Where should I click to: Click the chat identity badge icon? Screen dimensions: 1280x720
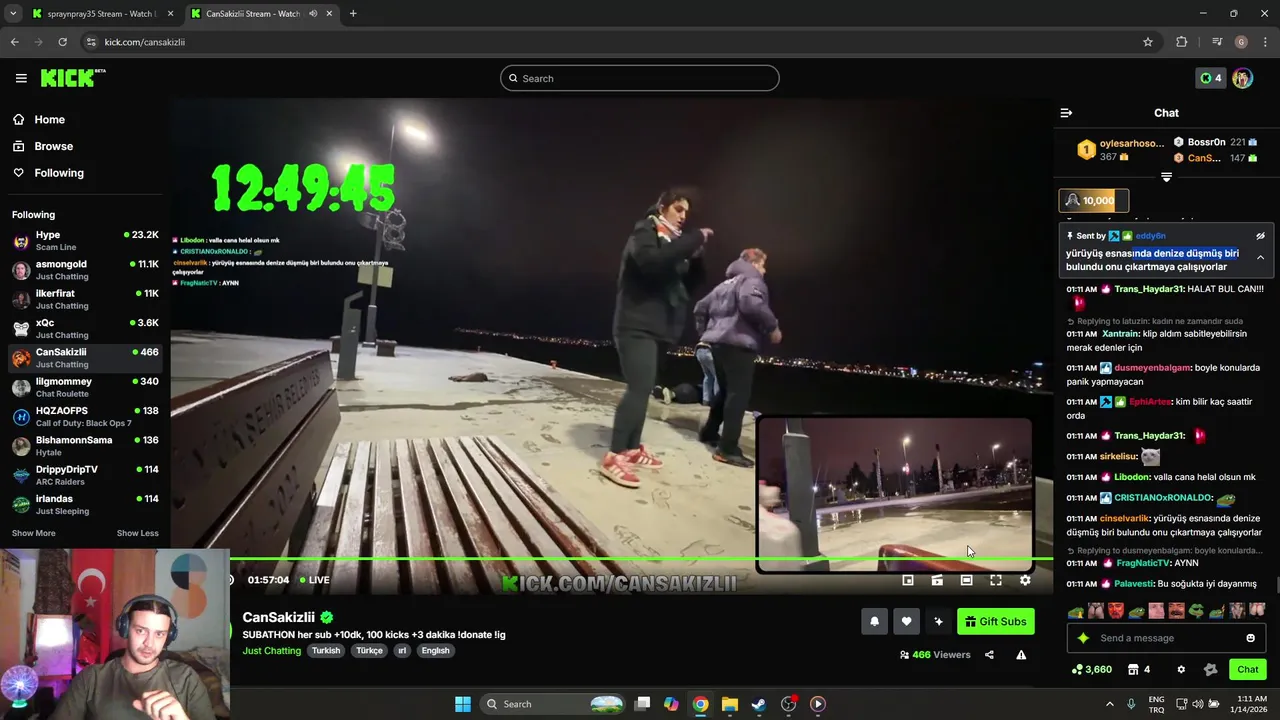tap(1210, 670)
